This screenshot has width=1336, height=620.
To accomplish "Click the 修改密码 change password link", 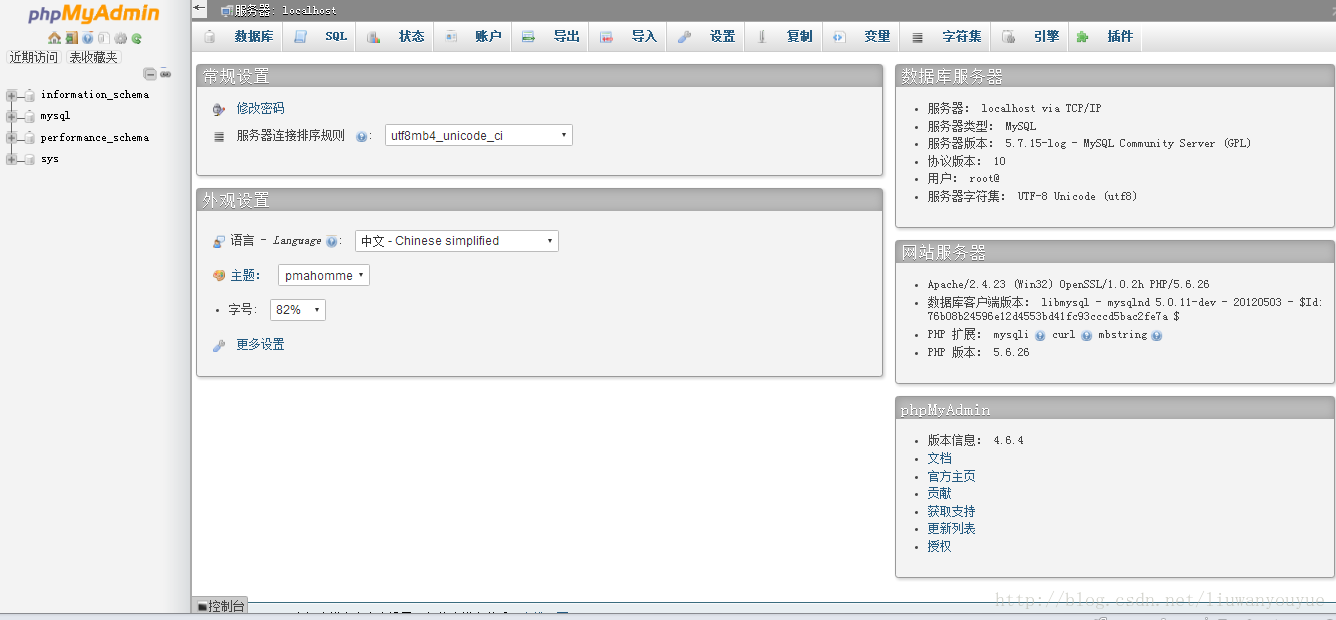I will (x=260, y=108).
